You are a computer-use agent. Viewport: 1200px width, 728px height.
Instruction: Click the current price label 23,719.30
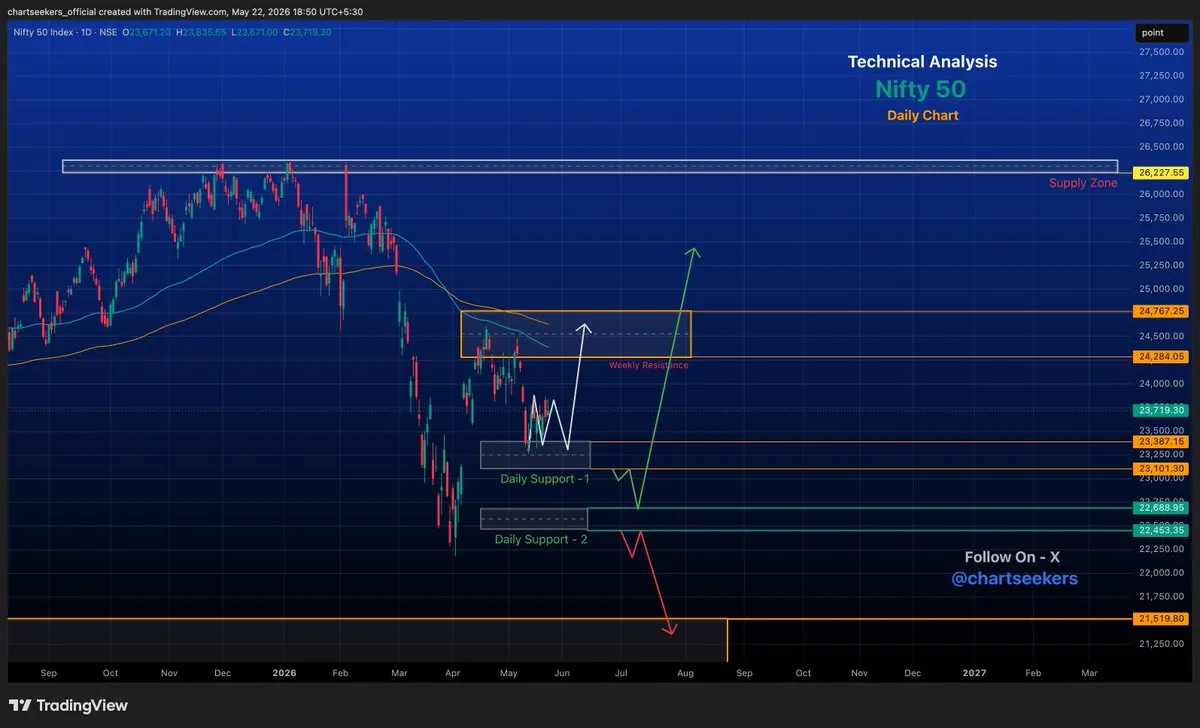pyautogui.click(x=1161, y=410)
